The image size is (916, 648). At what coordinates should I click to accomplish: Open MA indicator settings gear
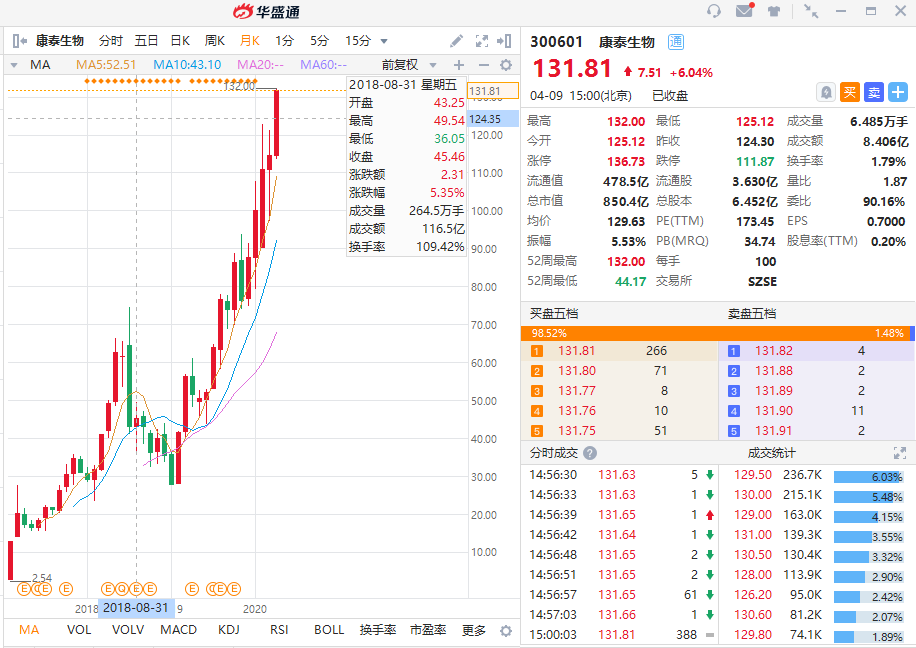click(x=506, y=65)
